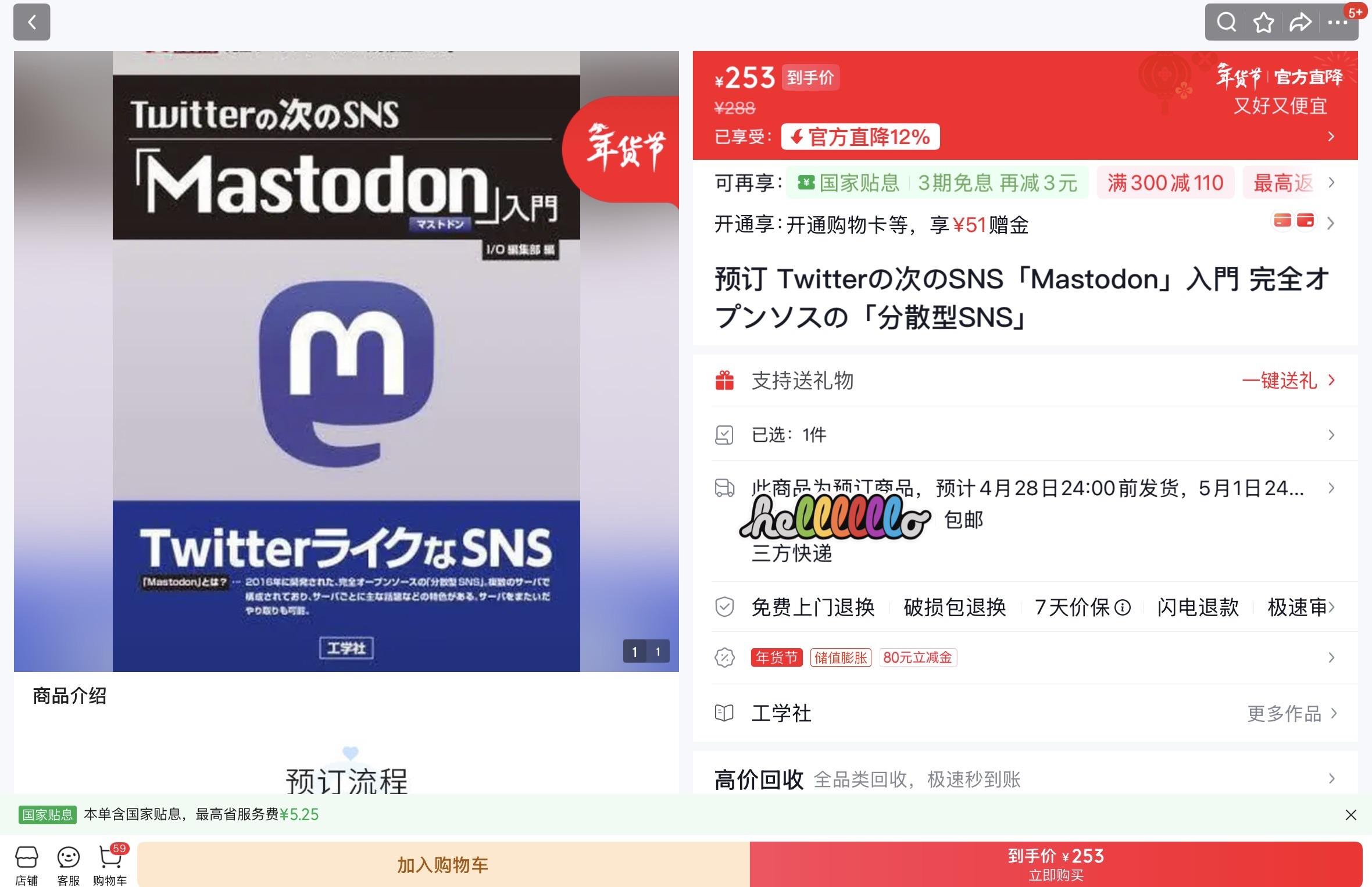Share the product using the arrow icon
The width and height of the screenshot is (1372, 887).
(1300, 23)
